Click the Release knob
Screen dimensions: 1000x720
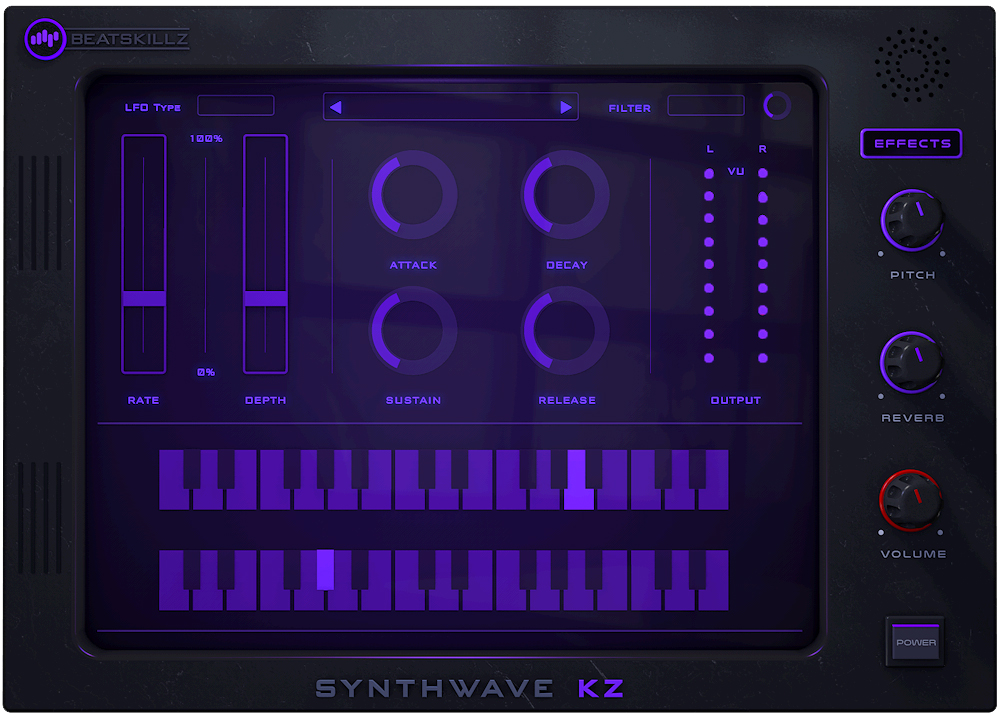pos(566,330)
